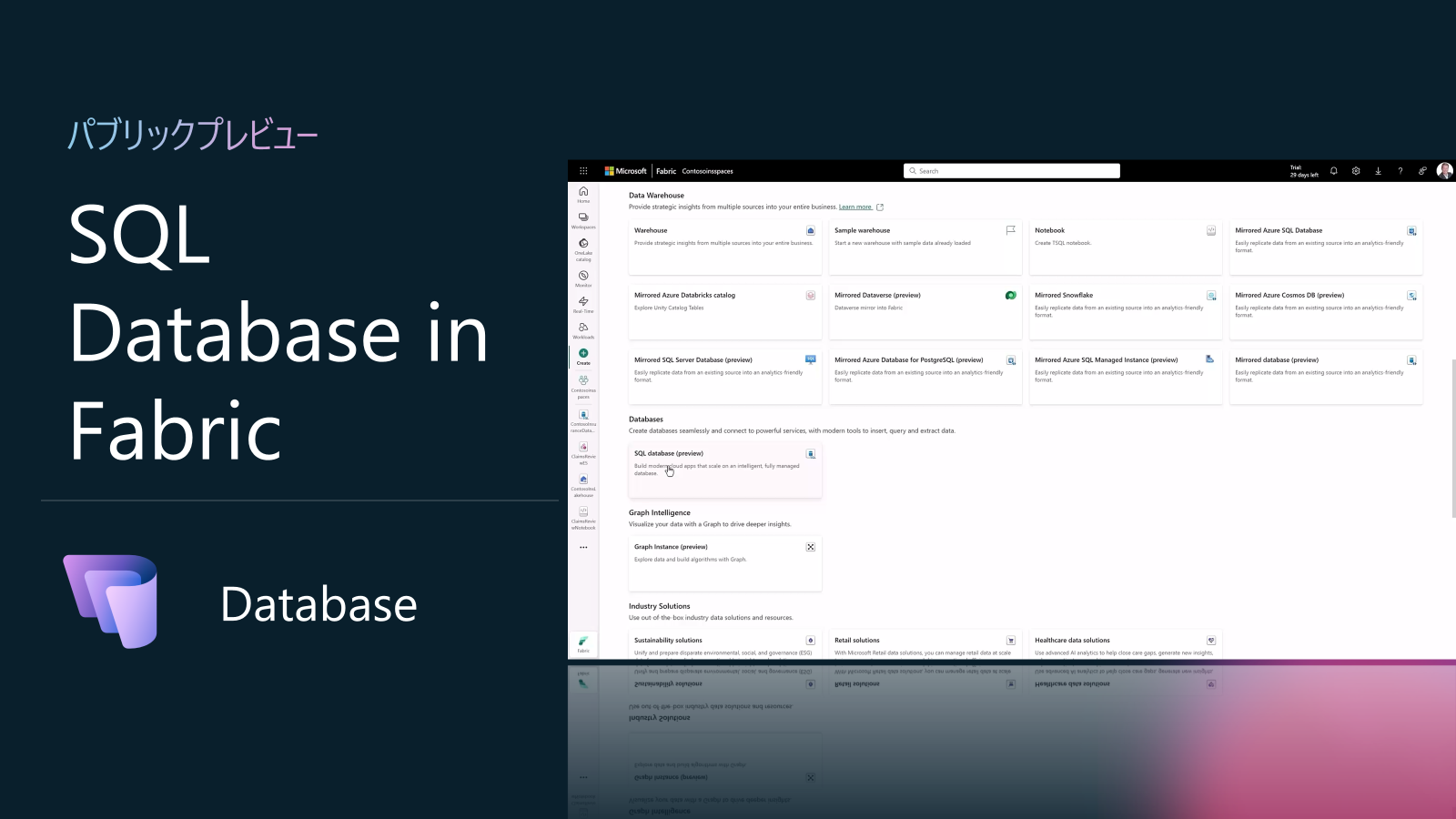
Task: Select the Mirrored Snowflake card
Action: 1126,311
